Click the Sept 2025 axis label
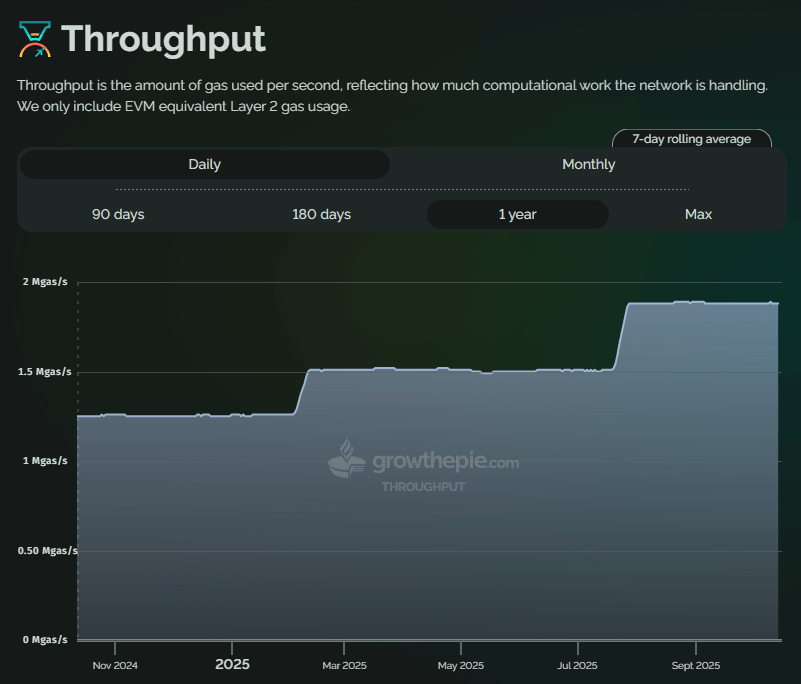 pyautogui.click(x=695, y=665)
